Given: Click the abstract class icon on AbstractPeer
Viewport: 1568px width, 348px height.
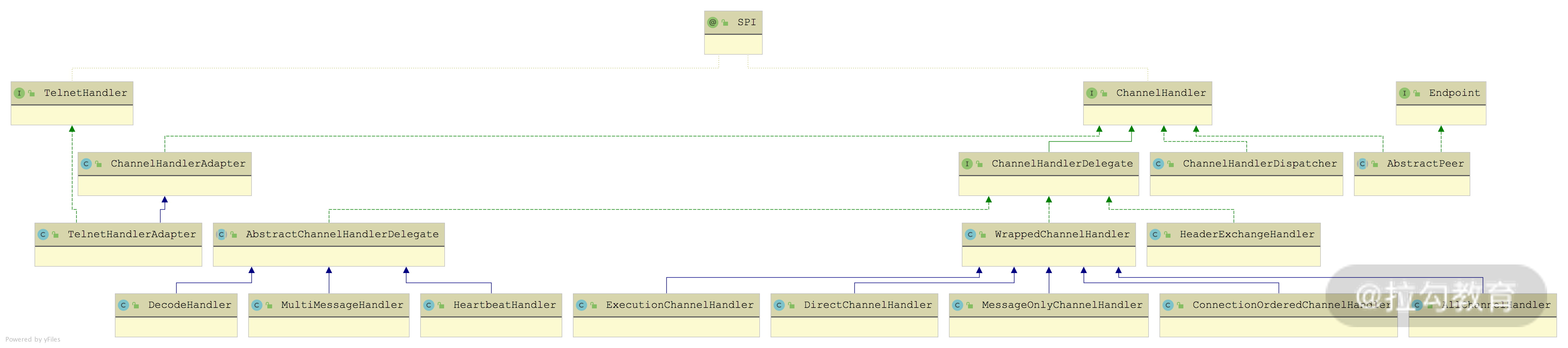Looking at the screenshot, I should coord(1362,164).
